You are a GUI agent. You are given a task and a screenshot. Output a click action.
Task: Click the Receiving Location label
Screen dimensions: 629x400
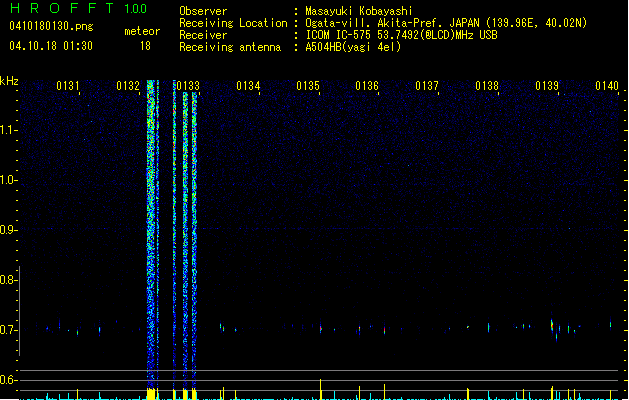[x=233, y=23]
